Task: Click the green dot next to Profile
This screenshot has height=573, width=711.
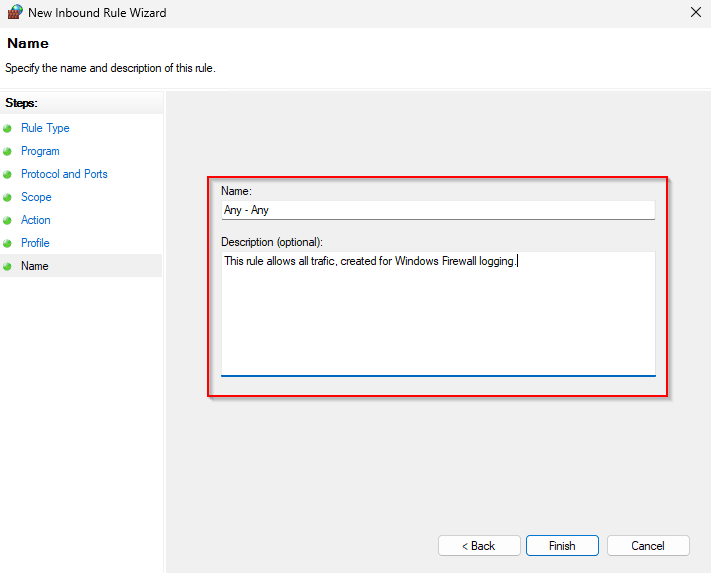Action: (8, 244)
